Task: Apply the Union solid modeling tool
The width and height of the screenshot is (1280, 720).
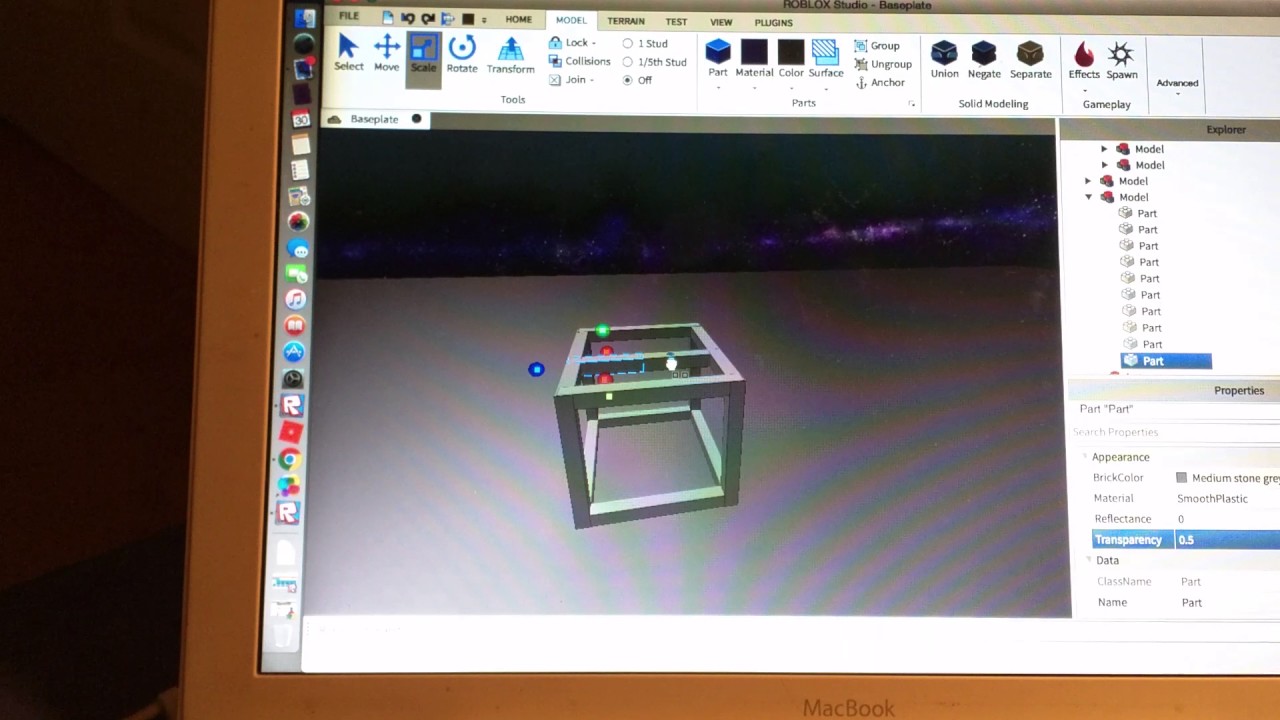Action: (944, 59)
